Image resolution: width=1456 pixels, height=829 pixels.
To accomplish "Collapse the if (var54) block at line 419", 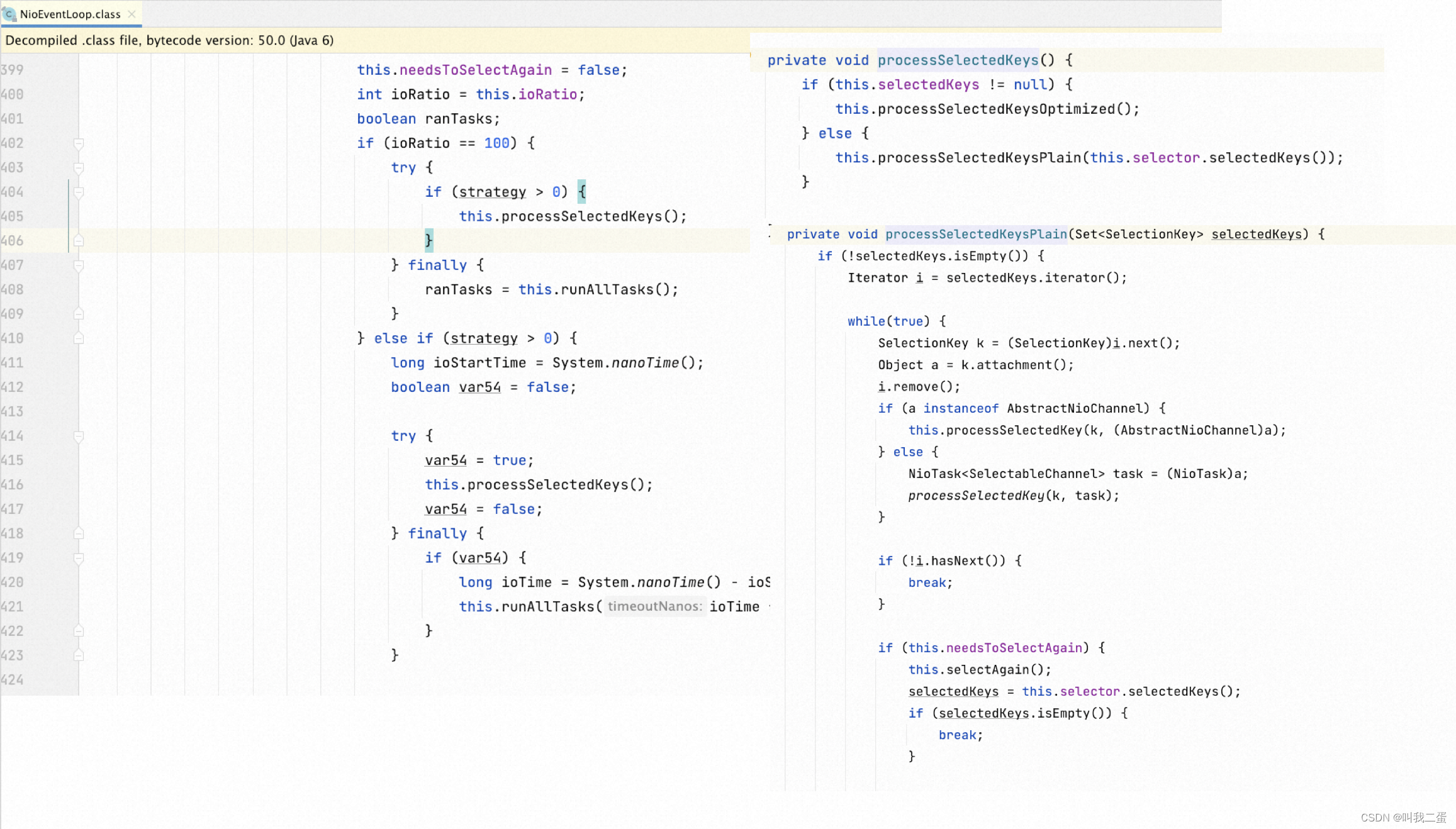I will click(x=79, y=558).
